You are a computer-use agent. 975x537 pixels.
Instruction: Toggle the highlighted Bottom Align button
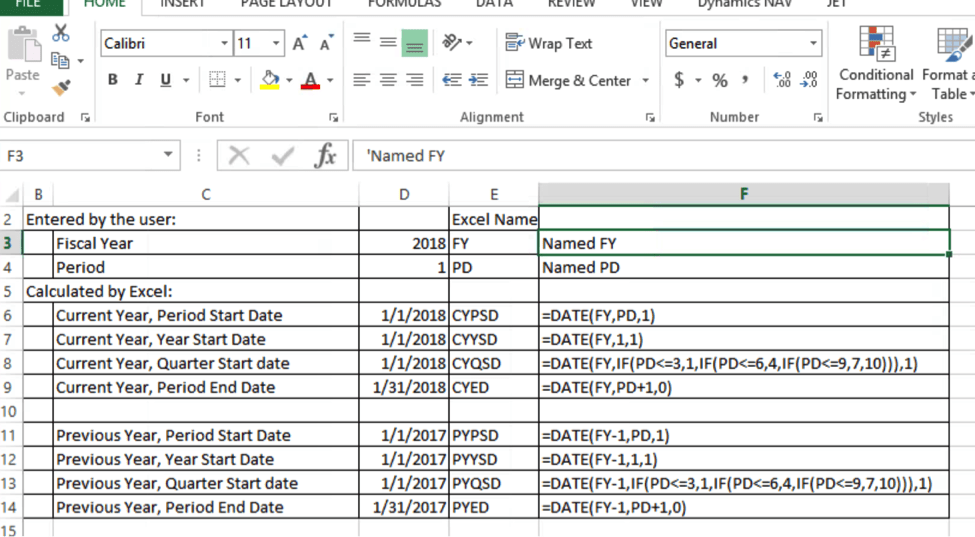414,44
